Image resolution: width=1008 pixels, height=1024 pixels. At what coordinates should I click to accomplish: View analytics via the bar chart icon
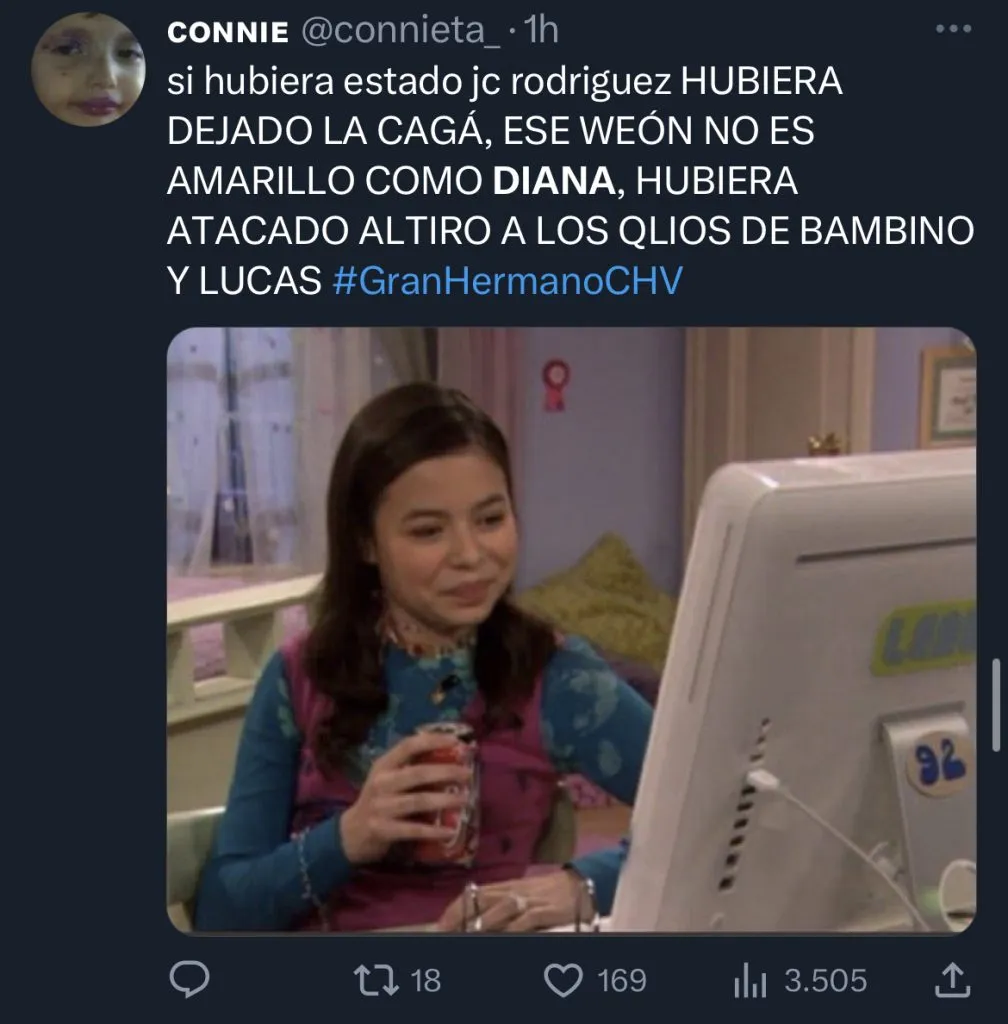point(749,981)
